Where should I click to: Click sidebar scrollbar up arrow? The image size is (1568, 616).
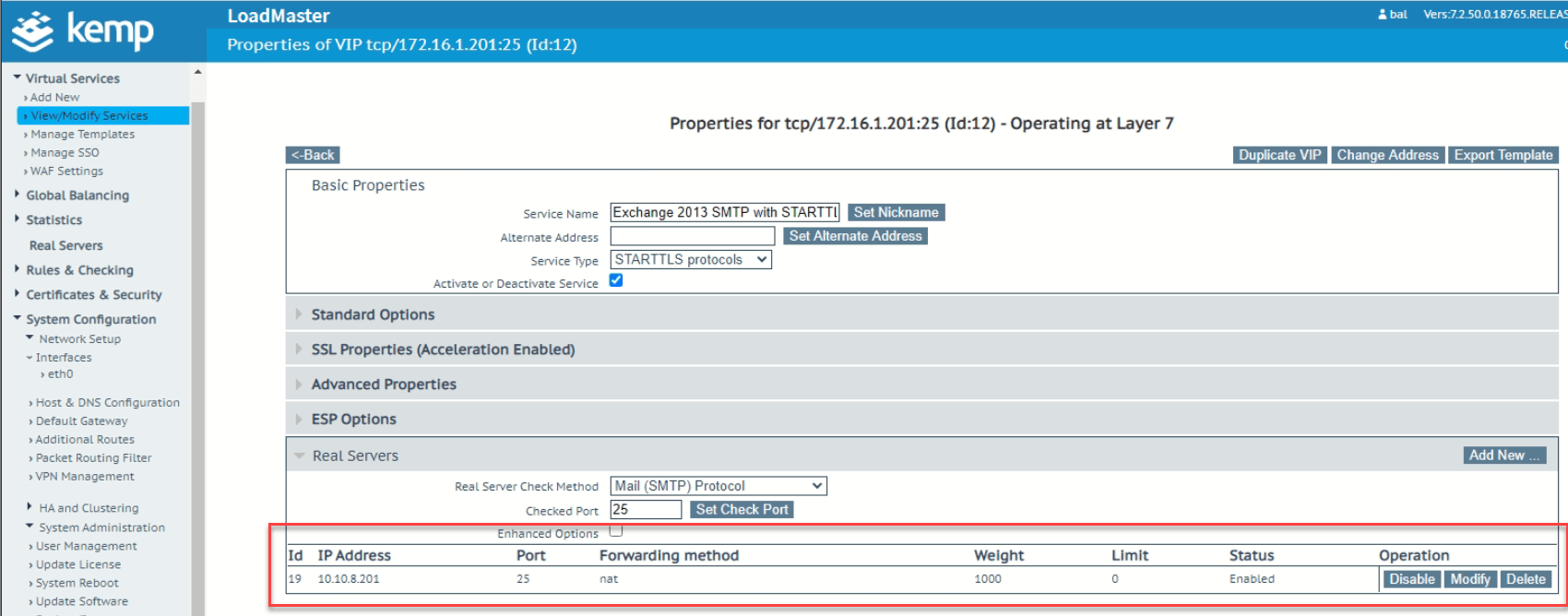click(x=197, y=71)
